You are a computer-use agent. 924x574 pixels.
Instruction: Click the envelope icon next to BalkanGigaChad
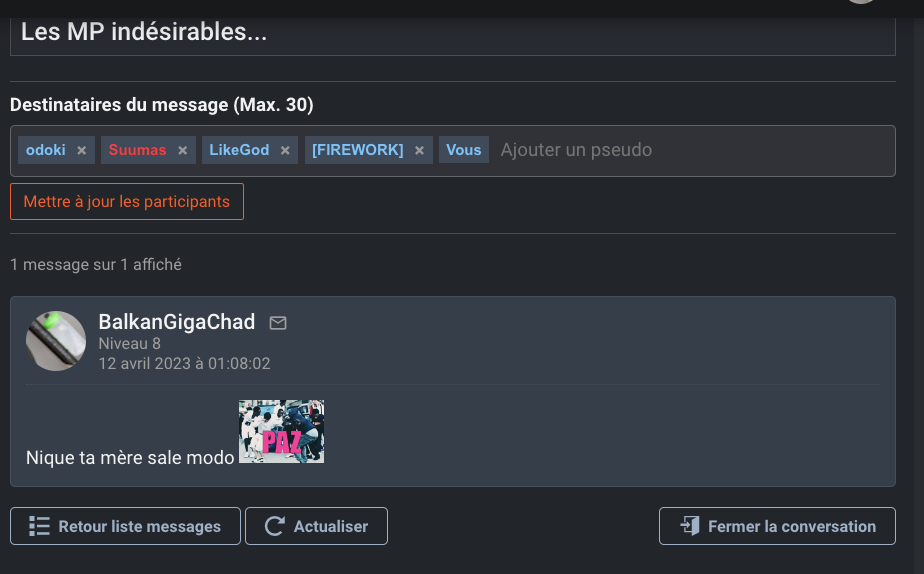(278, 323)
